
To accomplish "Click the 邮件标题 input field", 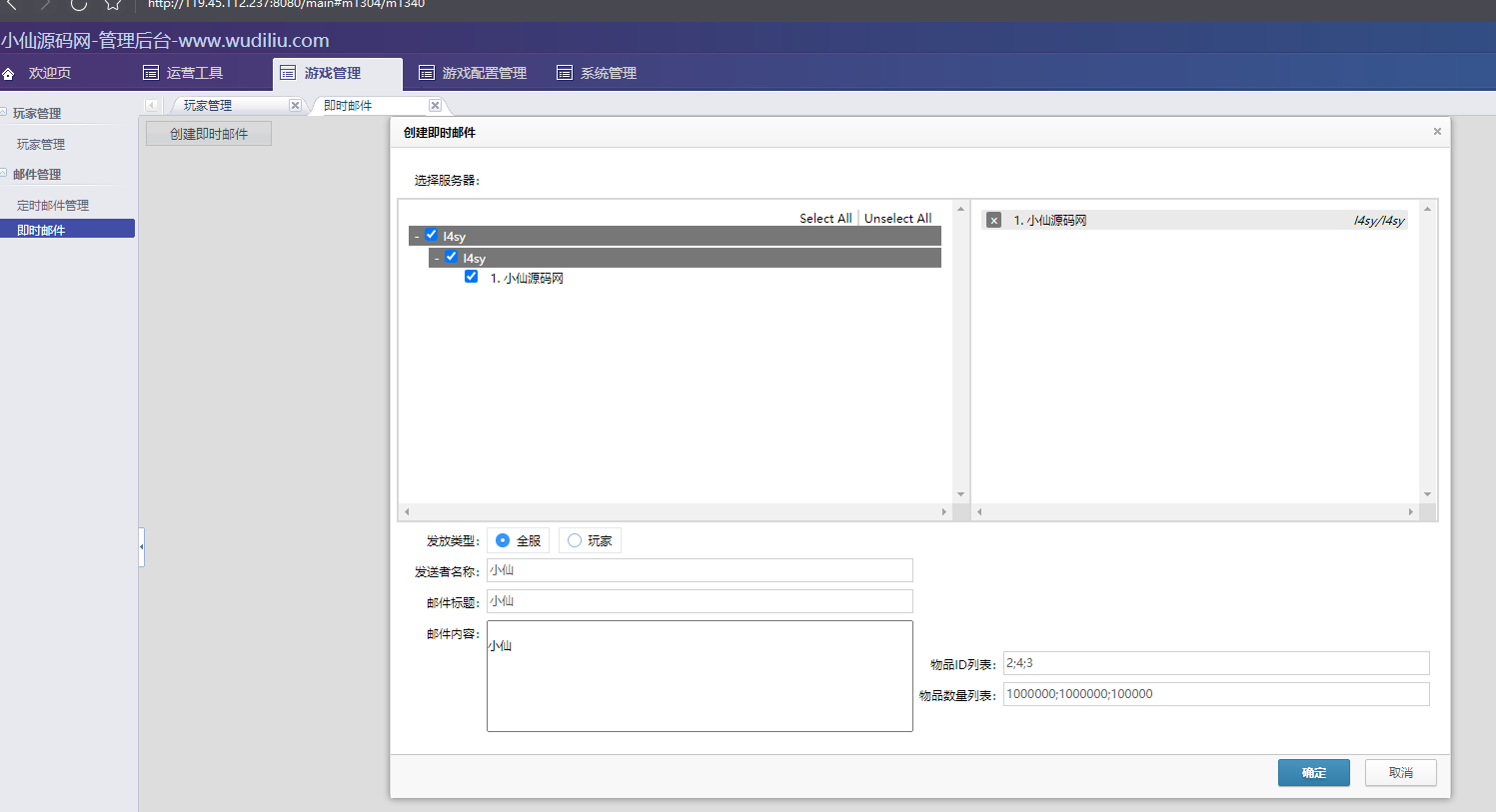I will point(700,601).
